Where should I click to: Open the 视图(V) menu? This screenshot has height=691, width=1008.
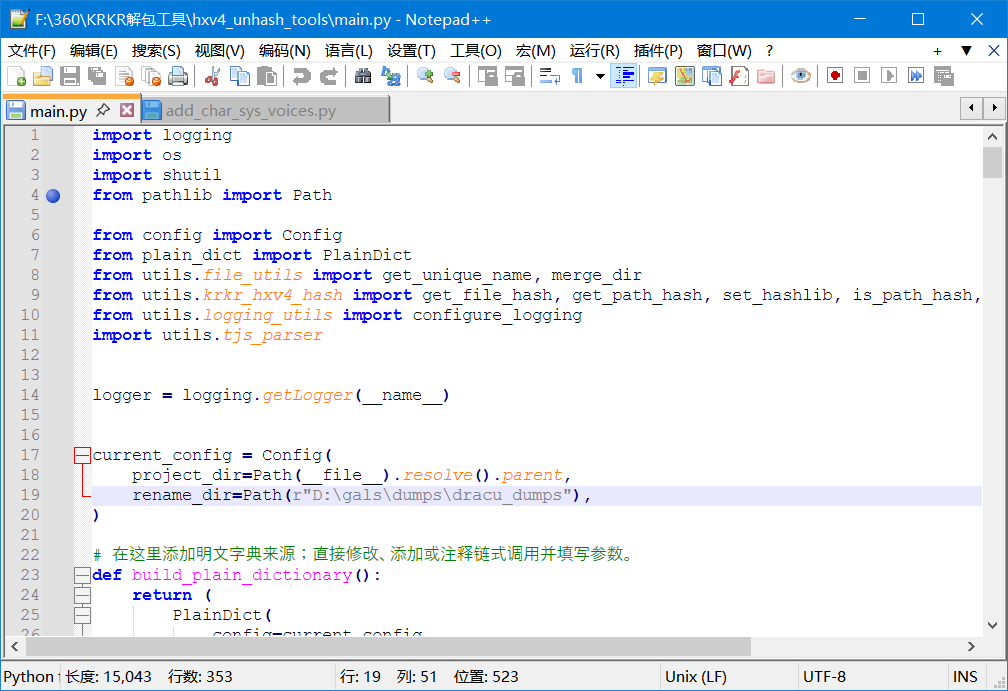220,51
